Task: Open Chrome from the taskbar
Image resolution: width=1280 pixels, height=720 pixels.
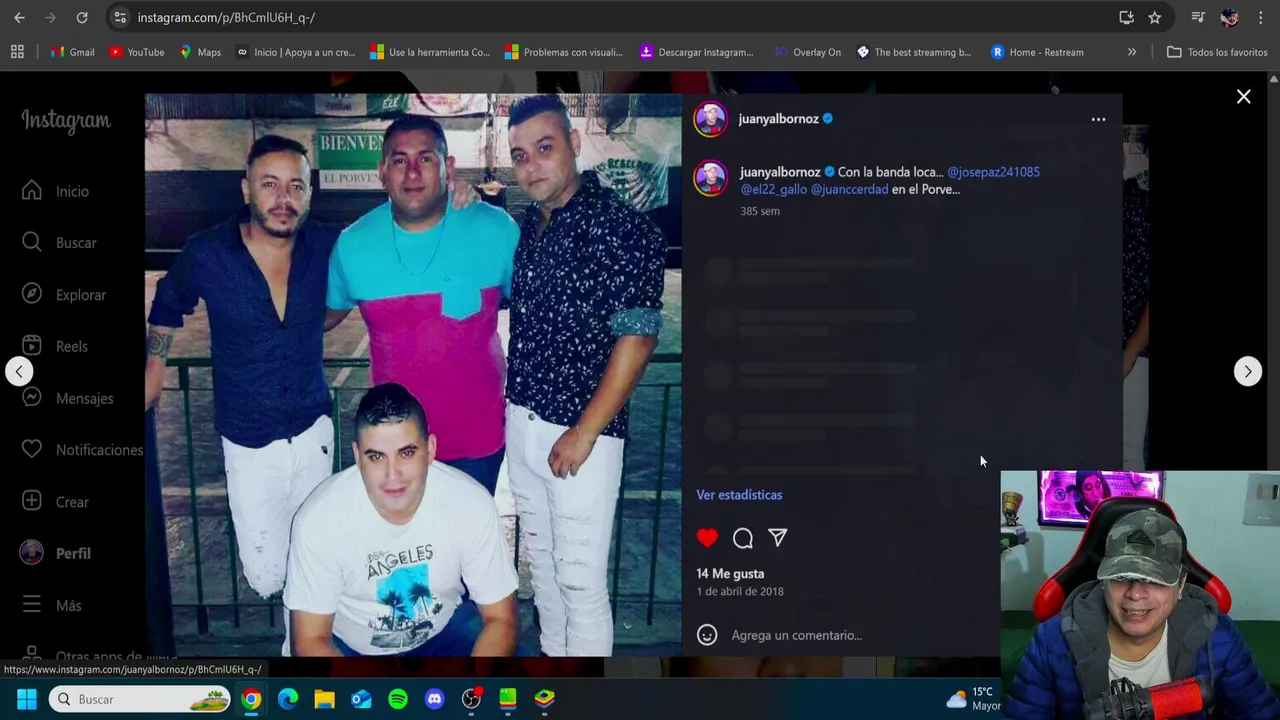Action: (x=251, y=699)
